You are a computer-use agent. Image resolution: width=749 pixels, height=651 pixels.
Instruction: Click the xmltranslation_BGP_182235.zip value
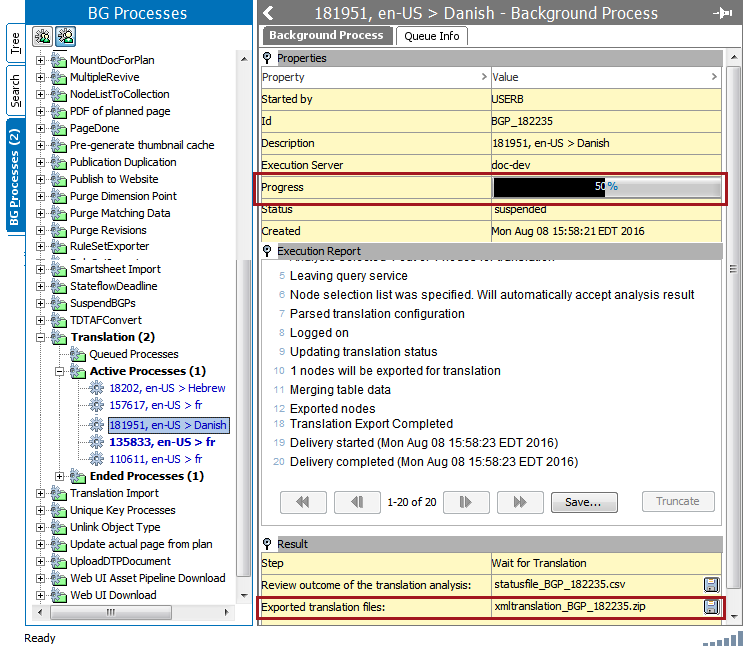[570, 607]
